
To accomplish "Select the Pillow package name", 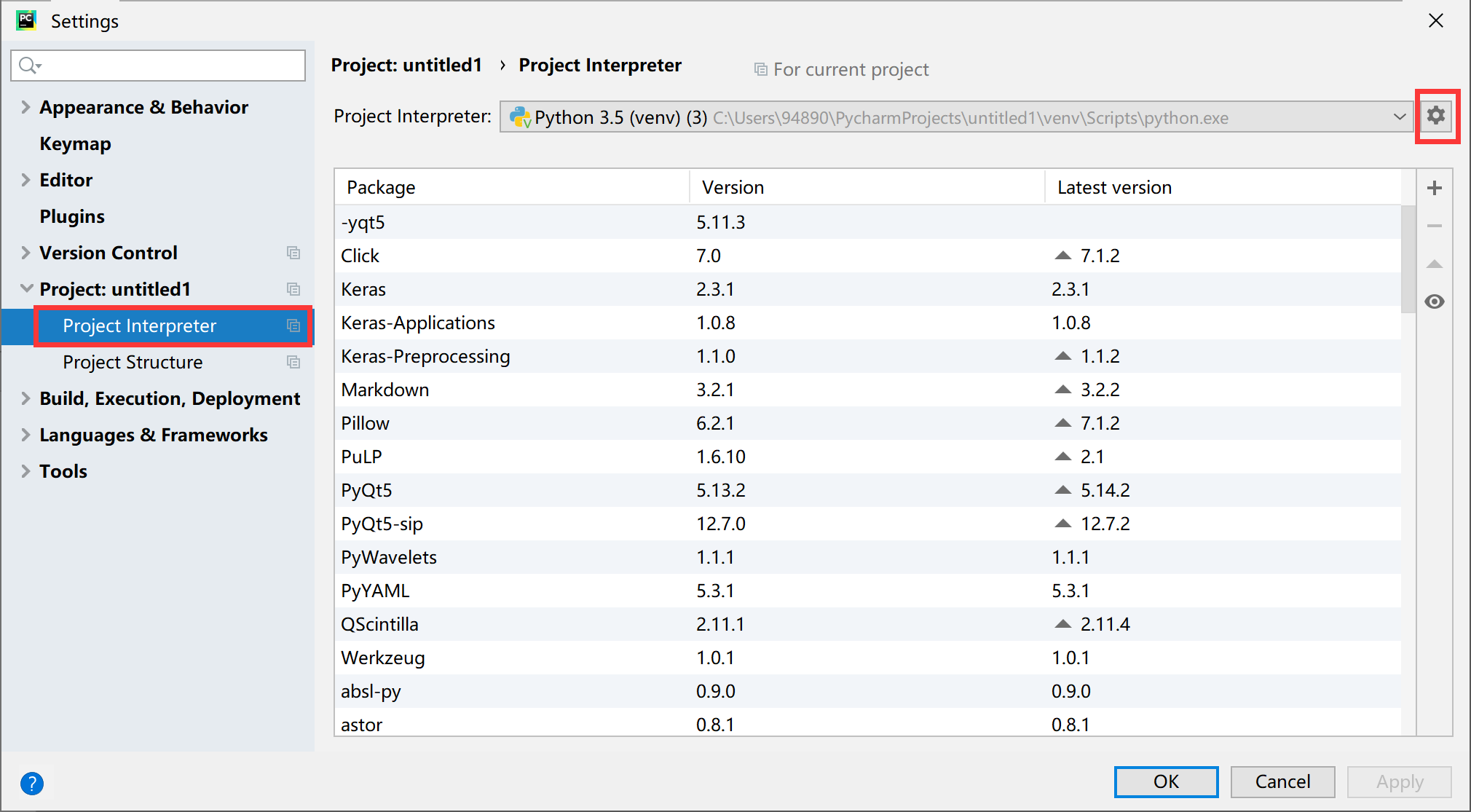I will pyautogui.click(x=365, y=423).
